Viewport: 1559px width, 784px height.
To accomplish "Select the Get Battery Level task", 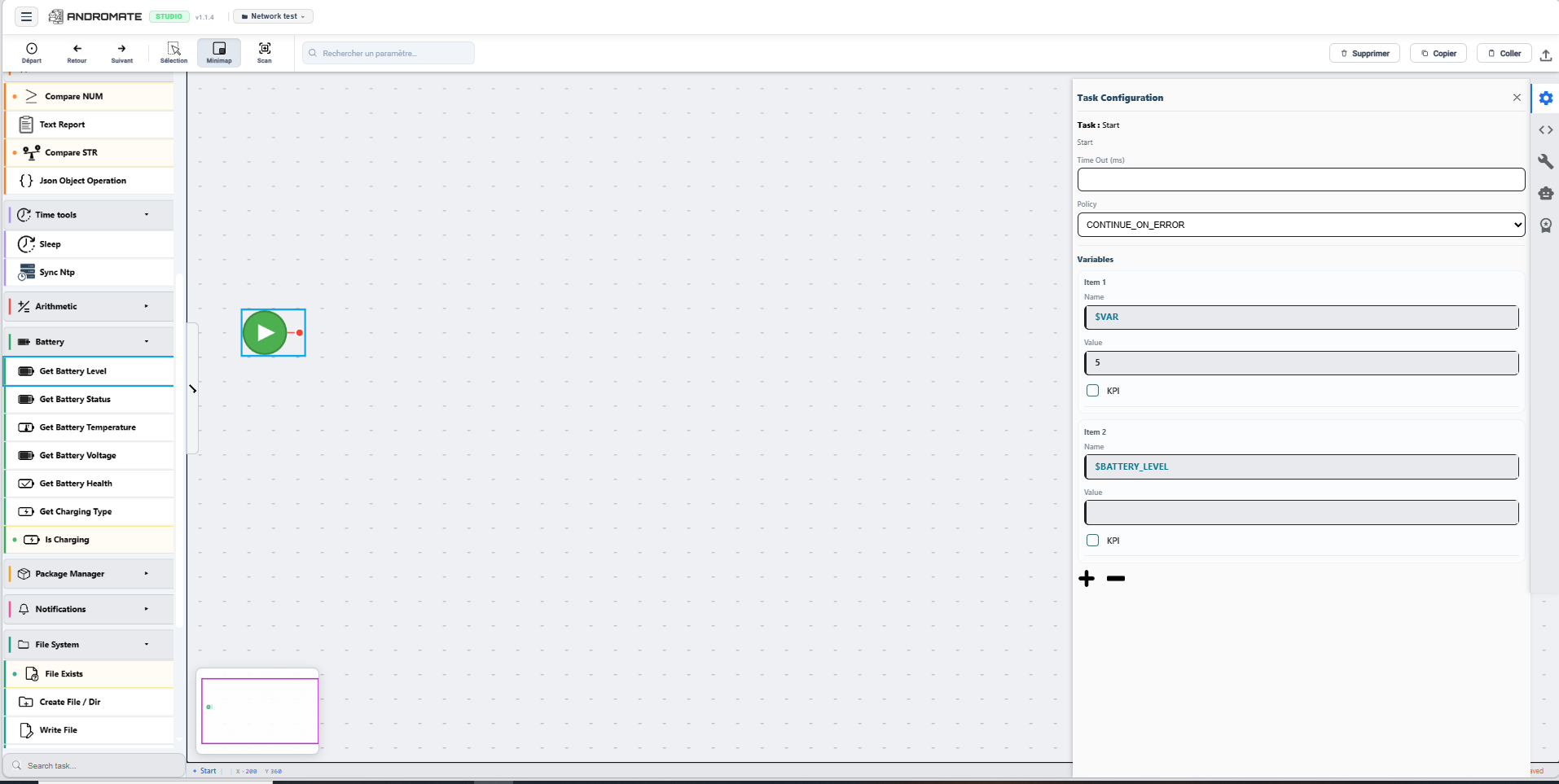I will click(90, 371).
